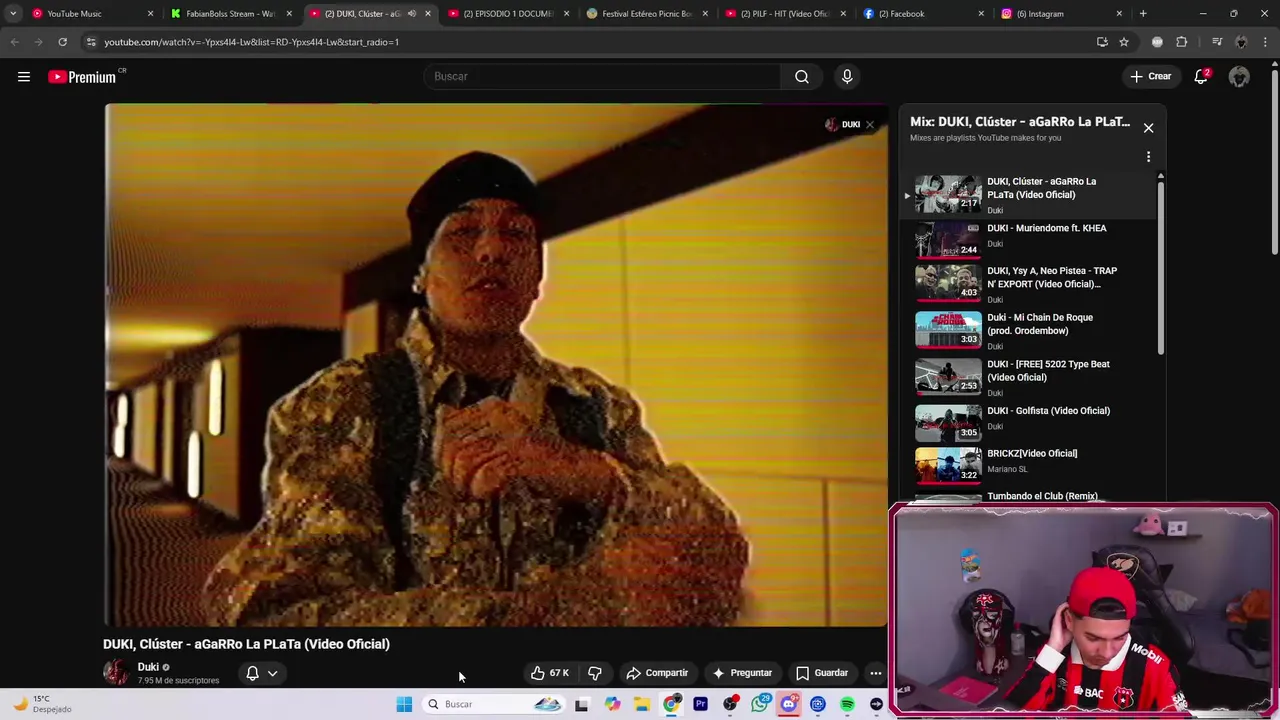Screen dimensions: 1280x720
Task: Open File Explorer from taskbar
Action: click(x=642, y=704)
